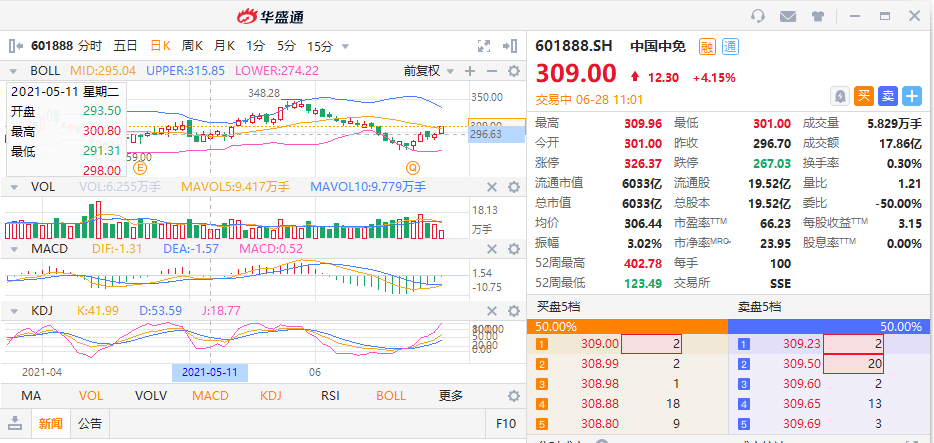The width and height of the screenshot is (934, 443).
Task: Select 日K daily candlestick
Action: pyautogui.click(x=160, y=46)
